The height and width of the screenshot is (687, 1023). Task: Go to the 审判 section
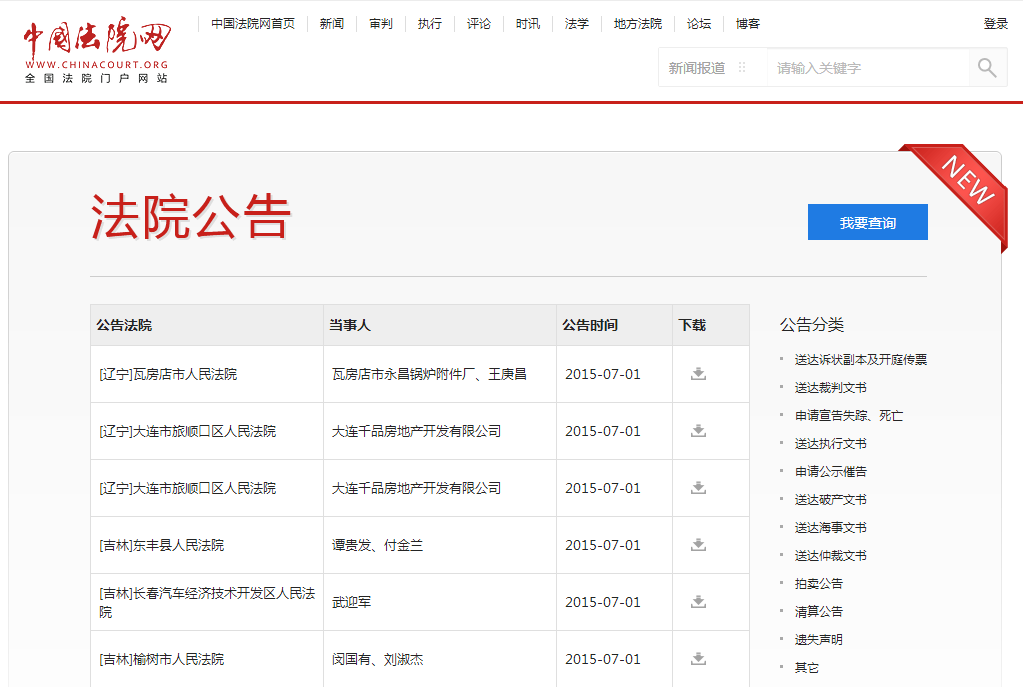pyautogui.click(x=381, y=24)
